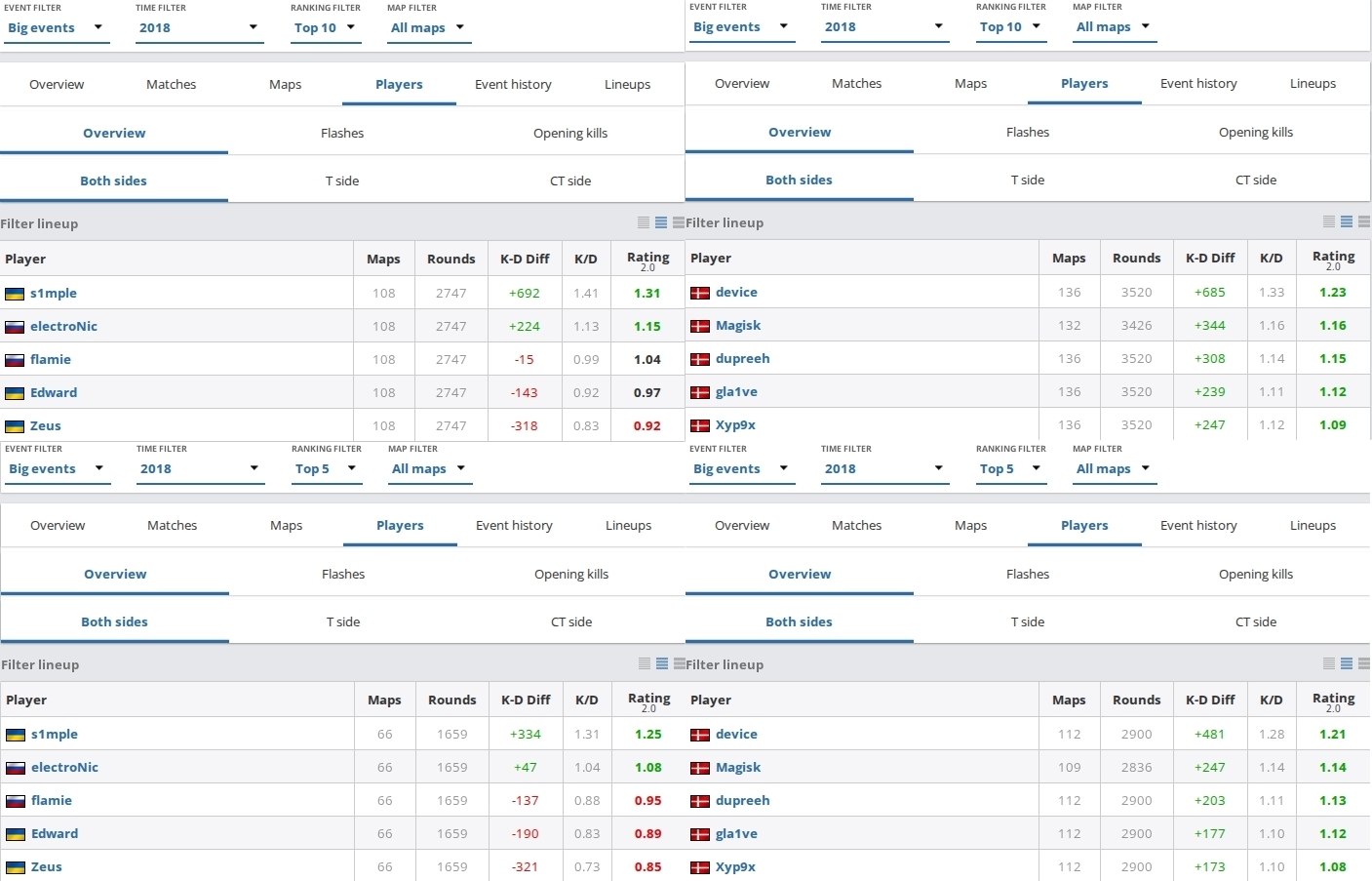Open dupreeh profile link with 1.15 rating

pyautogui.click(x=743, y=359)
